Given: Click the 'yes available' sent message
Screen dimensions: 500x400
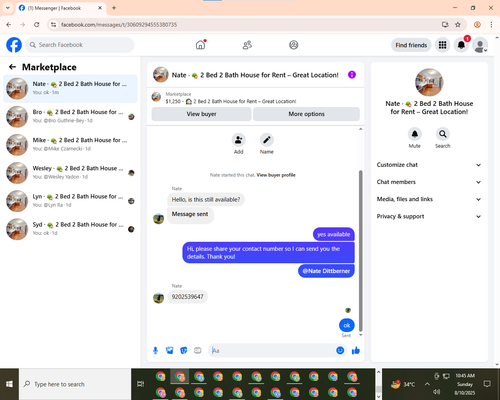Looking at the screenshot, I should [334, 234].
